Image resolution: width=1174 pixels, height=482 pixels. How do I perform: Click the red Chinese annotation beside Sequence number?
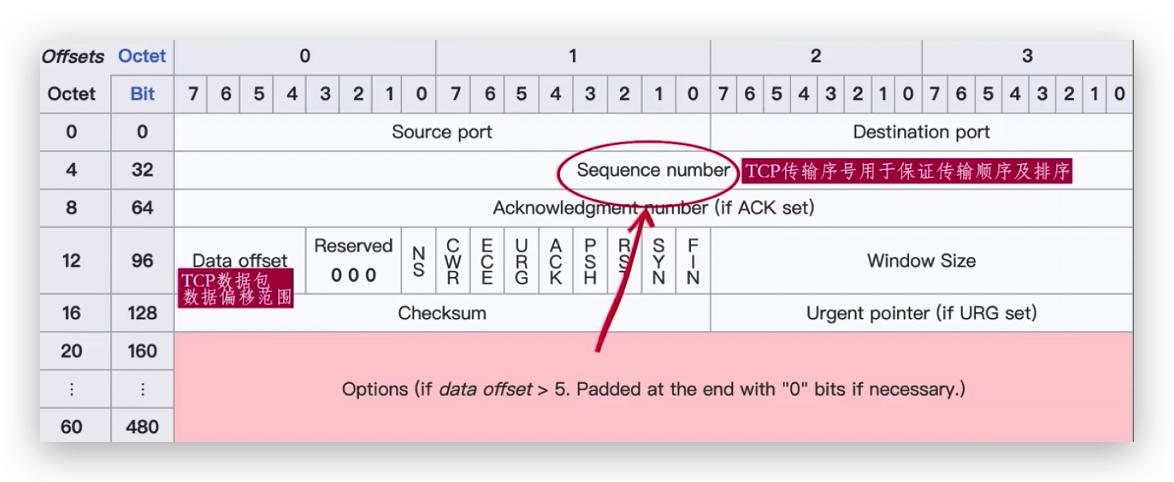906,172
